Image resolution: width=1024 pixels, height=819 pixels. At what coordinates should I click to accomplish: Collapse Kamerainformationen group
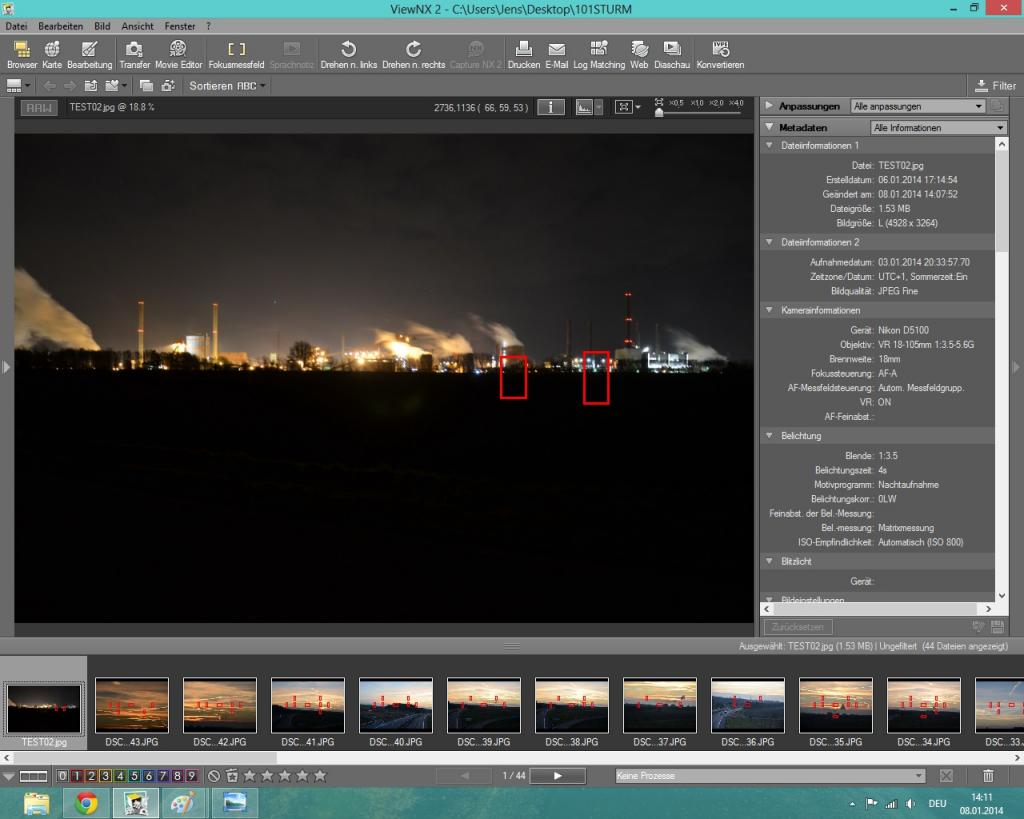[x=769, y=310]
